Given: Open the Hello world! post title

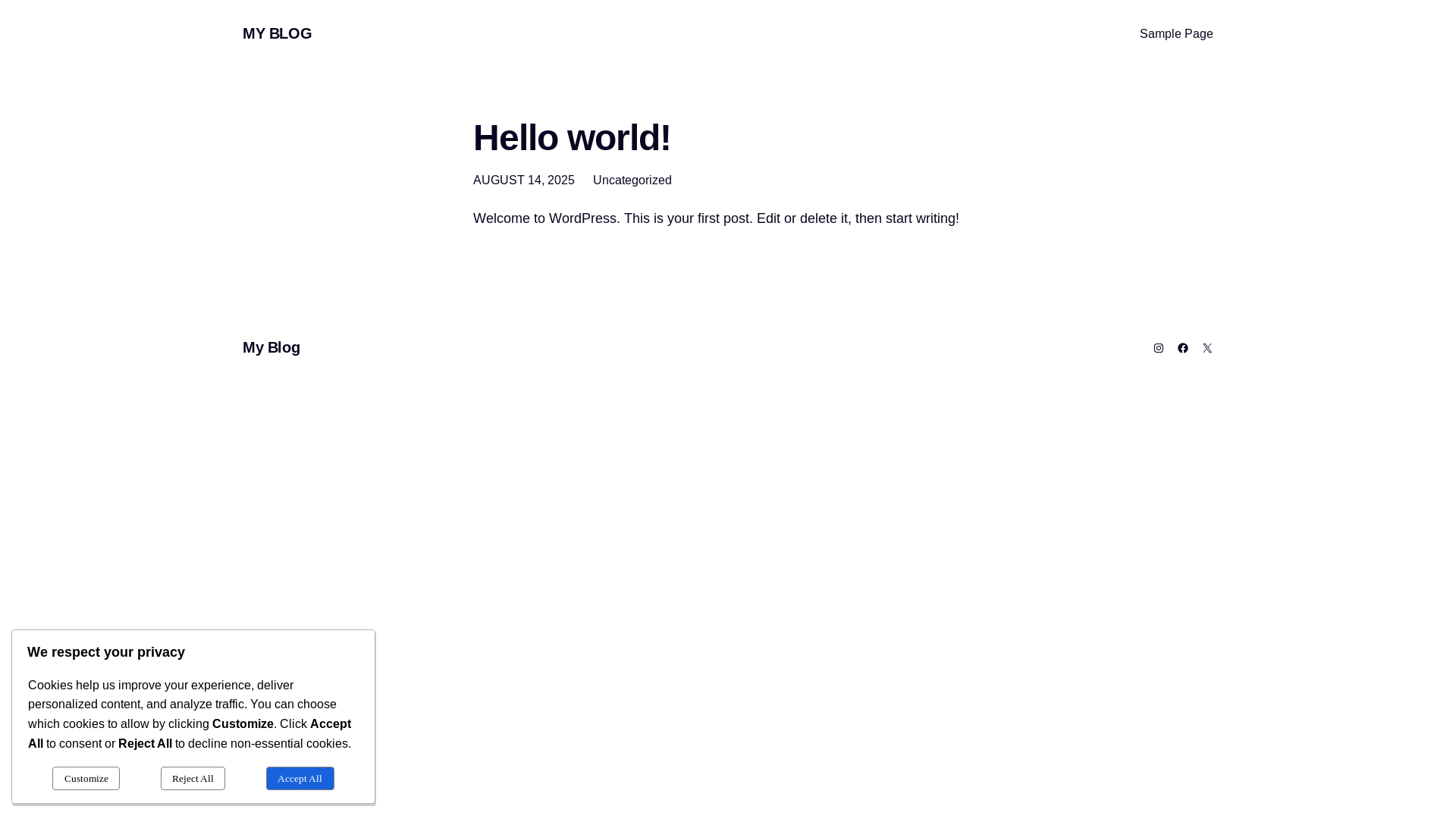Looking at the screenshot, I should coord(572,138).
